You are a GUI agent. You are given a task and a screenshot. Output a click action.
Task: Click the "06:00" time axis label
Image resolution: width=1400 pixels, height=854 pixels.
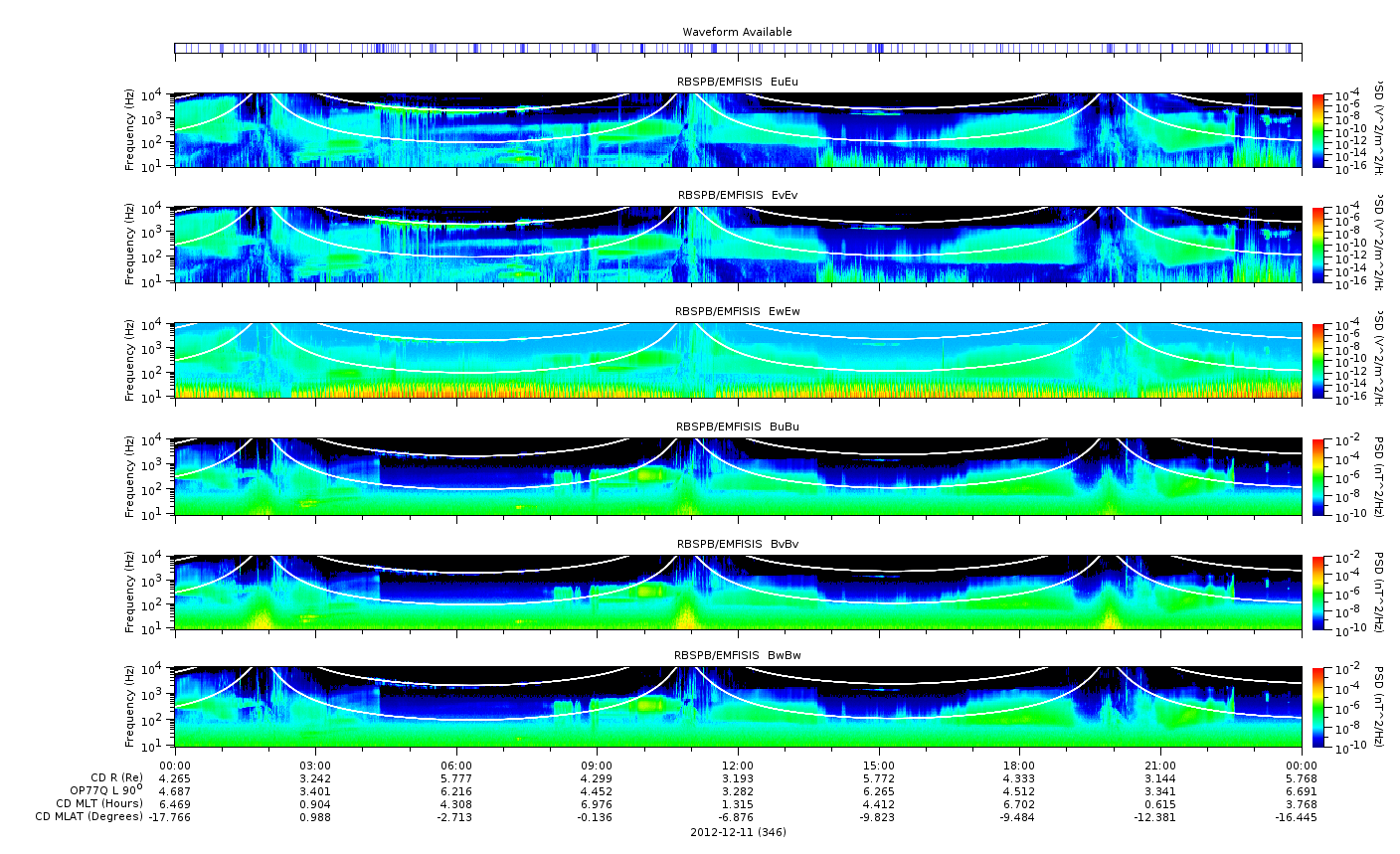tap(456, 766)
